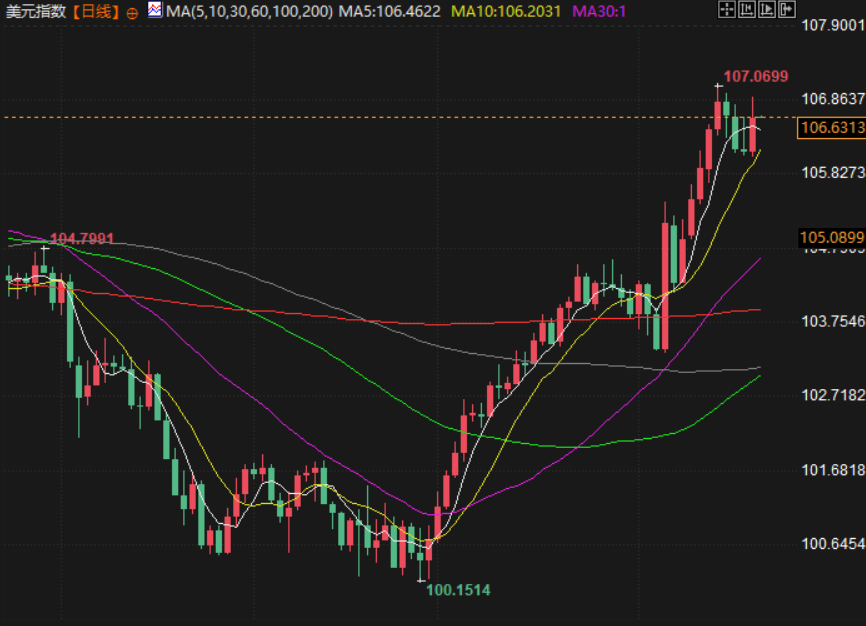Click the 107.9001 top axis price label
Screen dimensions: 866x626
coord(832,25)
